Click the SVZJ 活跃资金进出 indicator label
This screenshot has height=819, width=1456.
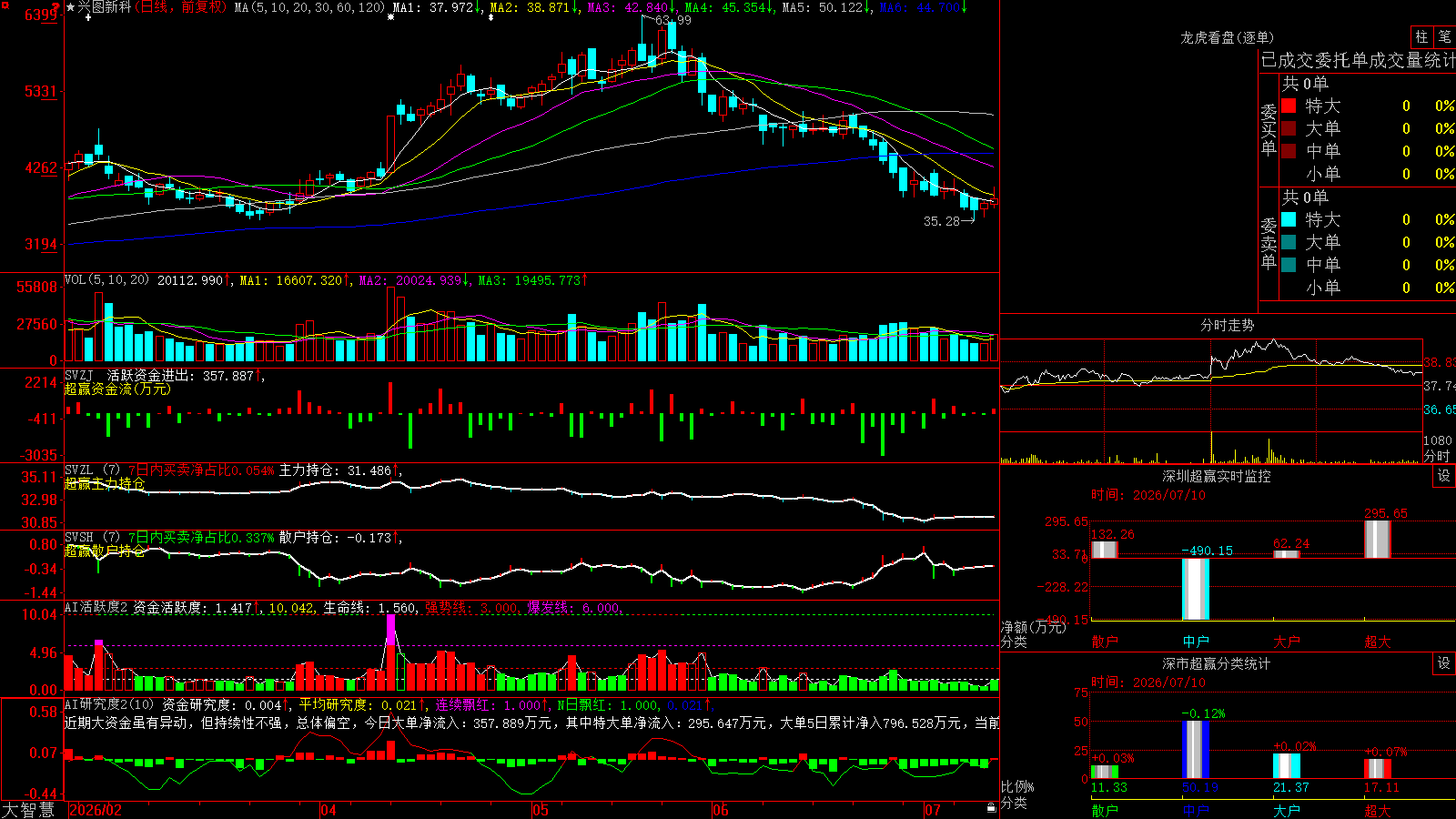[x=129, y=375]
